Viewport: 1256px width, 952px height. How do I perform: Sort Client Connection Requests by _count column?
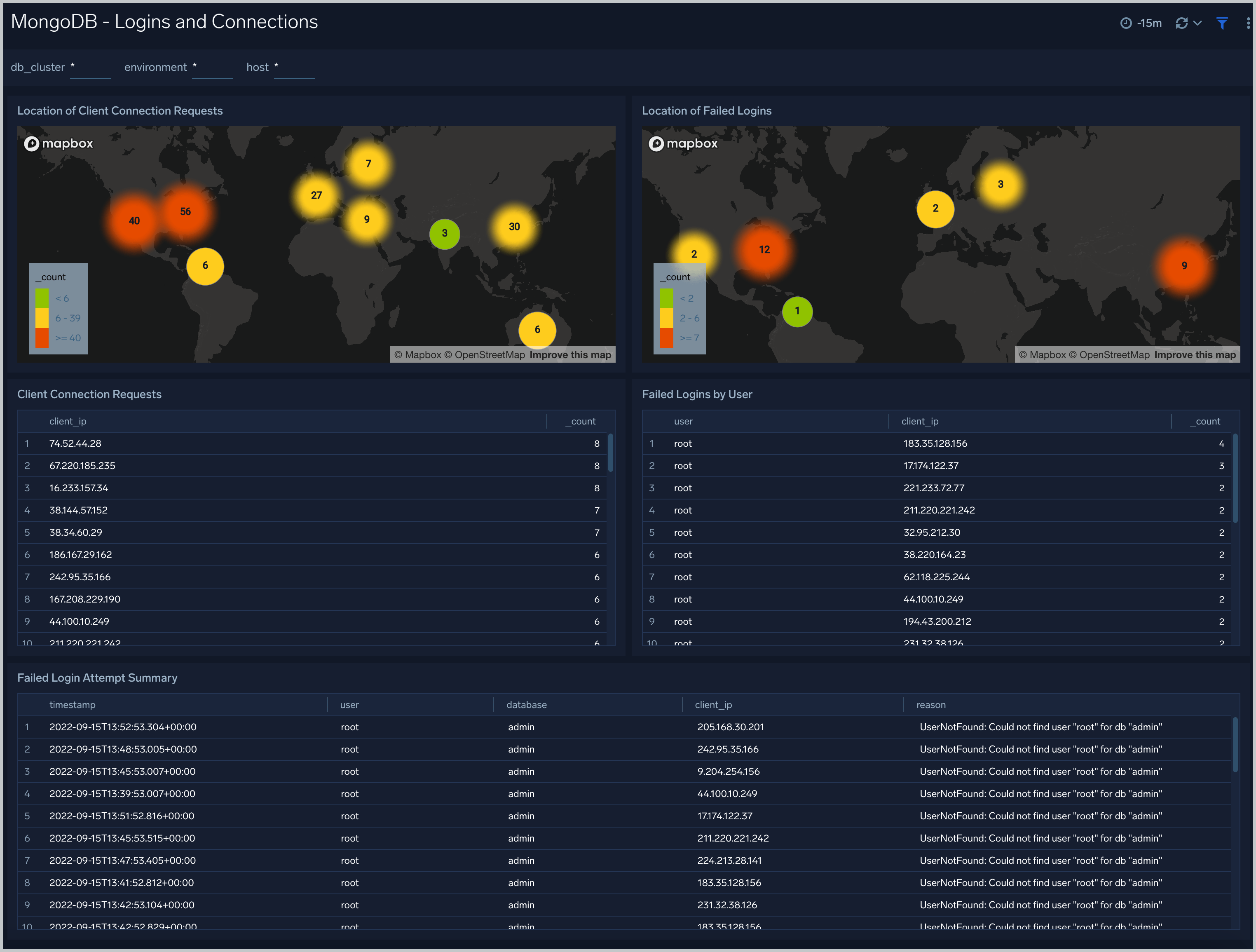pos(580,421)
